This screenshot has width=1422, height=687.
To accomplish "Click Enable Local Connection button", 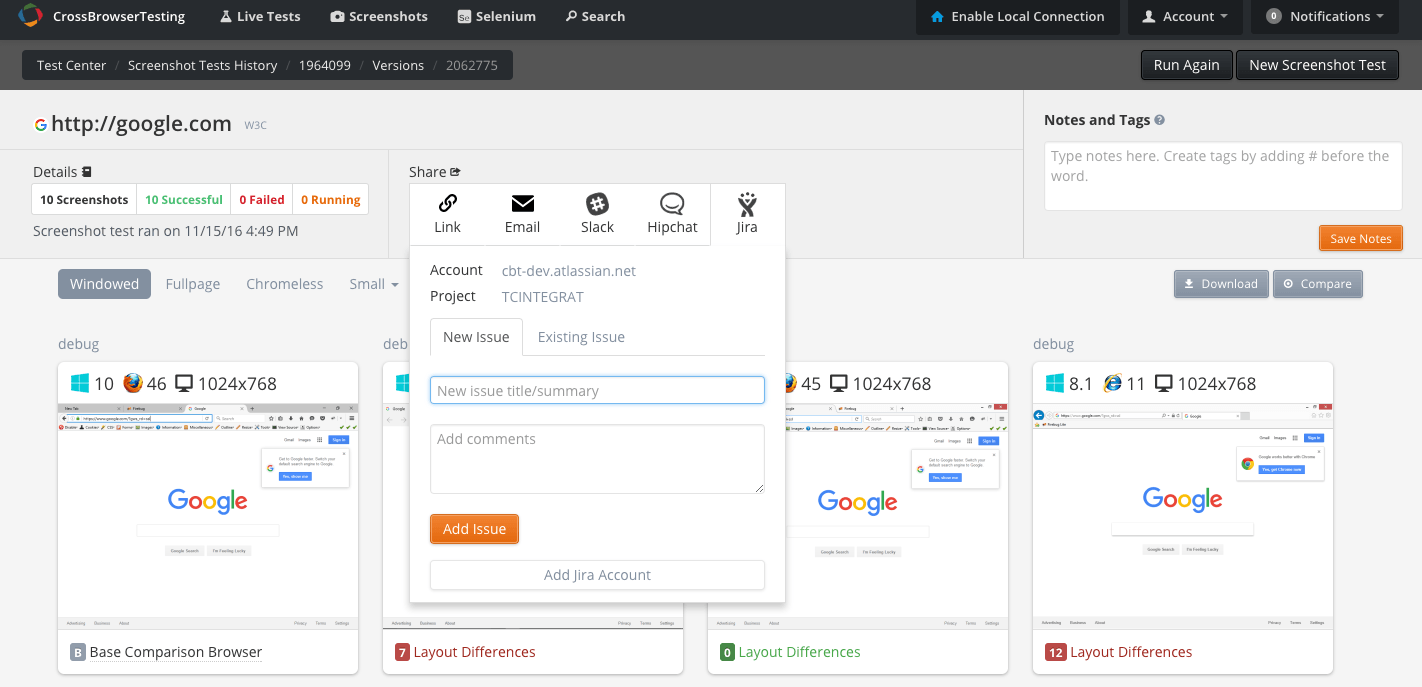I will (x=1017, y=16).
